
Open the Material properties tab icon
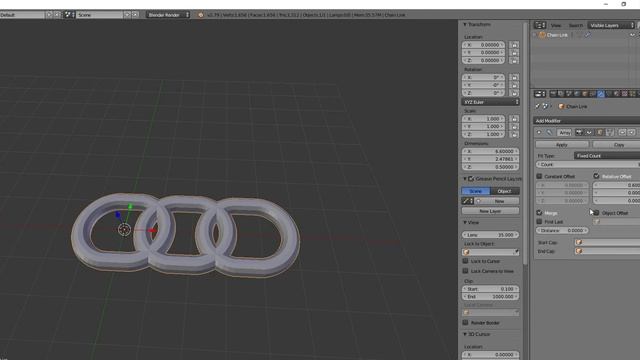[x=616, y=94]
